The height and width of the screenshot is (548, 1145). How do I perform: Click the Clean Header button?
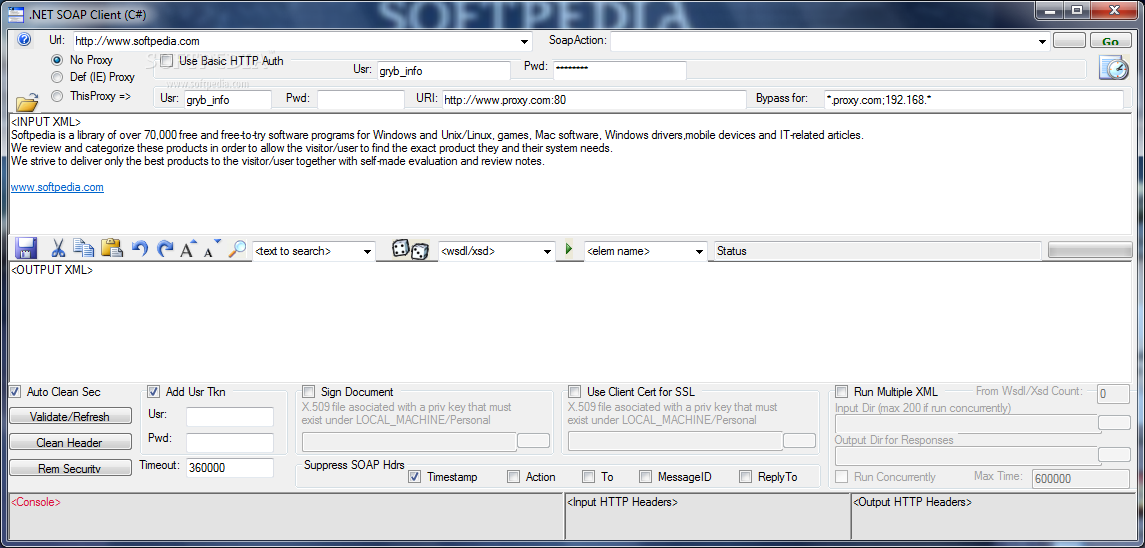tap(70, 443)
